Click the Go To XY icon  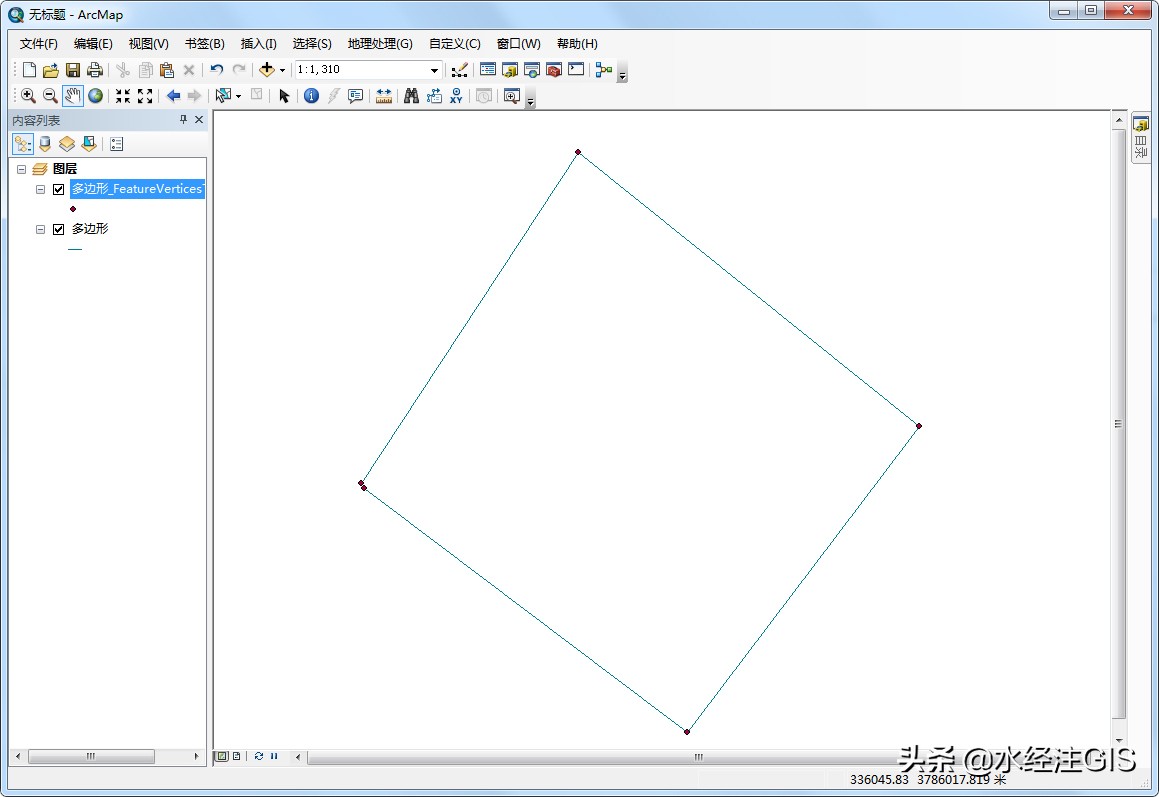[x=456, y=95]
